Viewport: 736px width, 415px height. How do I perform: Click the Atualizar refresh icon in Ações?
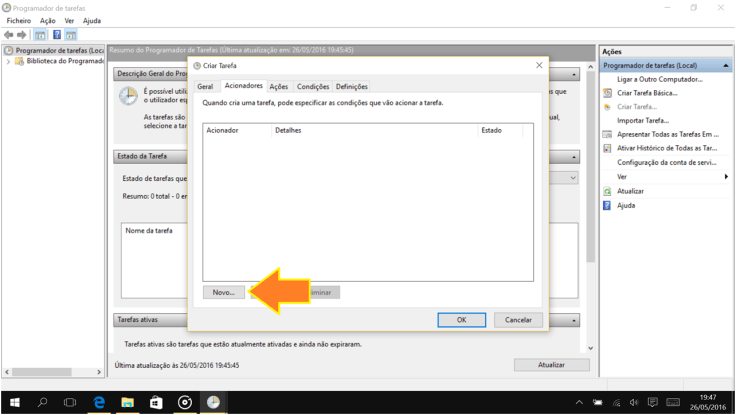[607, 191]
